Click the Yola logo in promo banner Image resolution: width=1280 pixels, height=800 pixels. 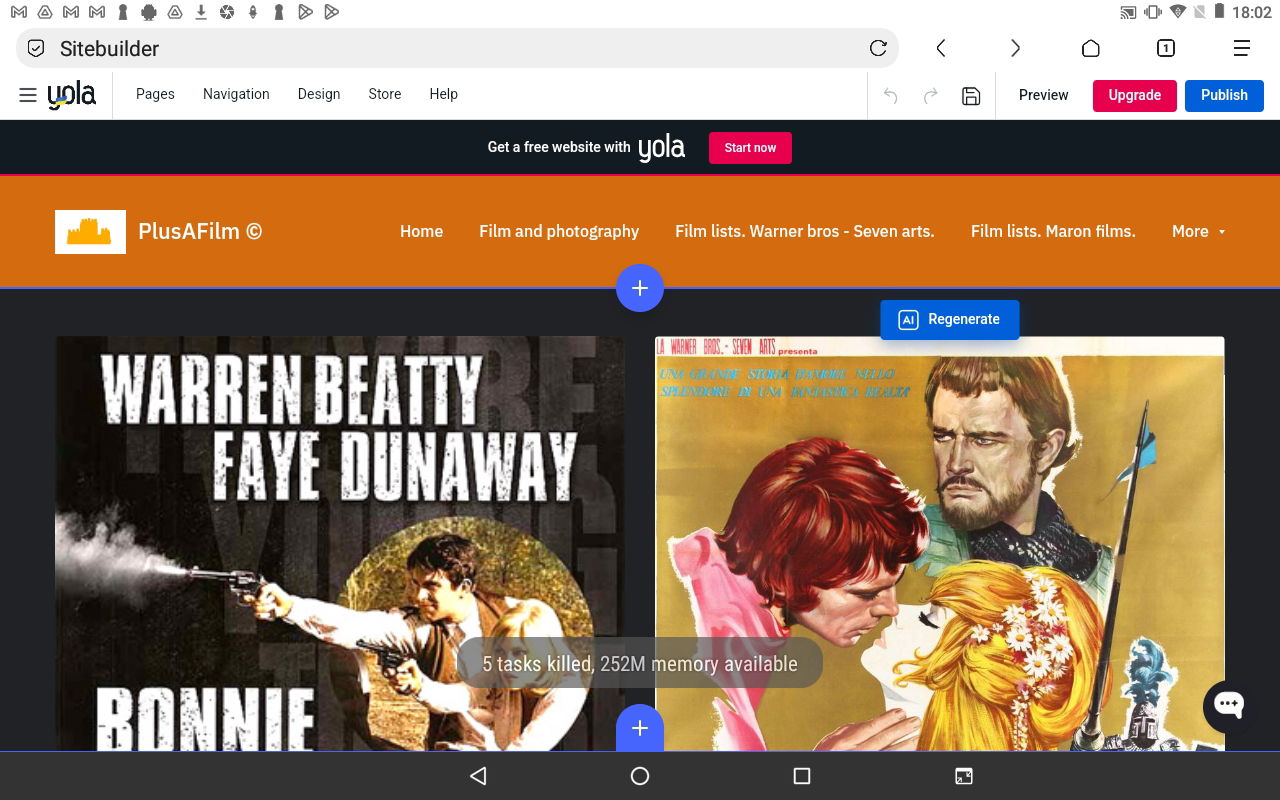662,148
